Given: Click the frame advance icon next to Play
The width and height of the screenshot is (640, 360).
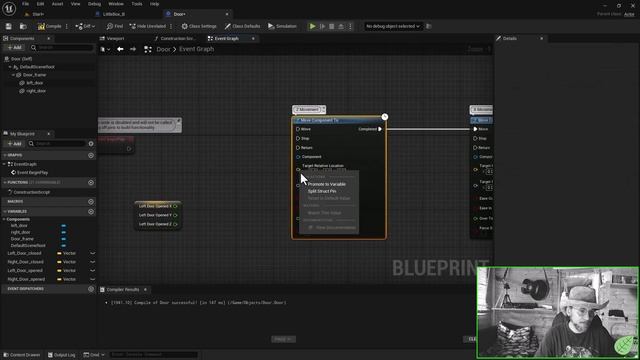Looking at the screenshot, I should pyautogui.click(x=322, y=26).
